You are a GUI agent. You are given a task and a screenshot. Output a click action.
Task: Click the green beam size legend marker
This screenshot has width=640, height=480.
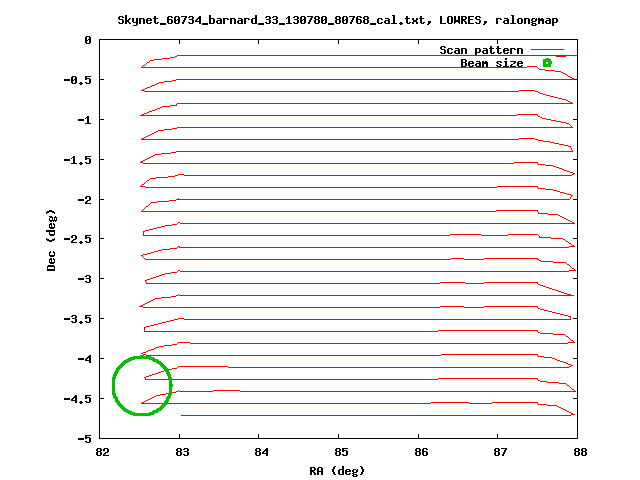click(x=547, y=63)
